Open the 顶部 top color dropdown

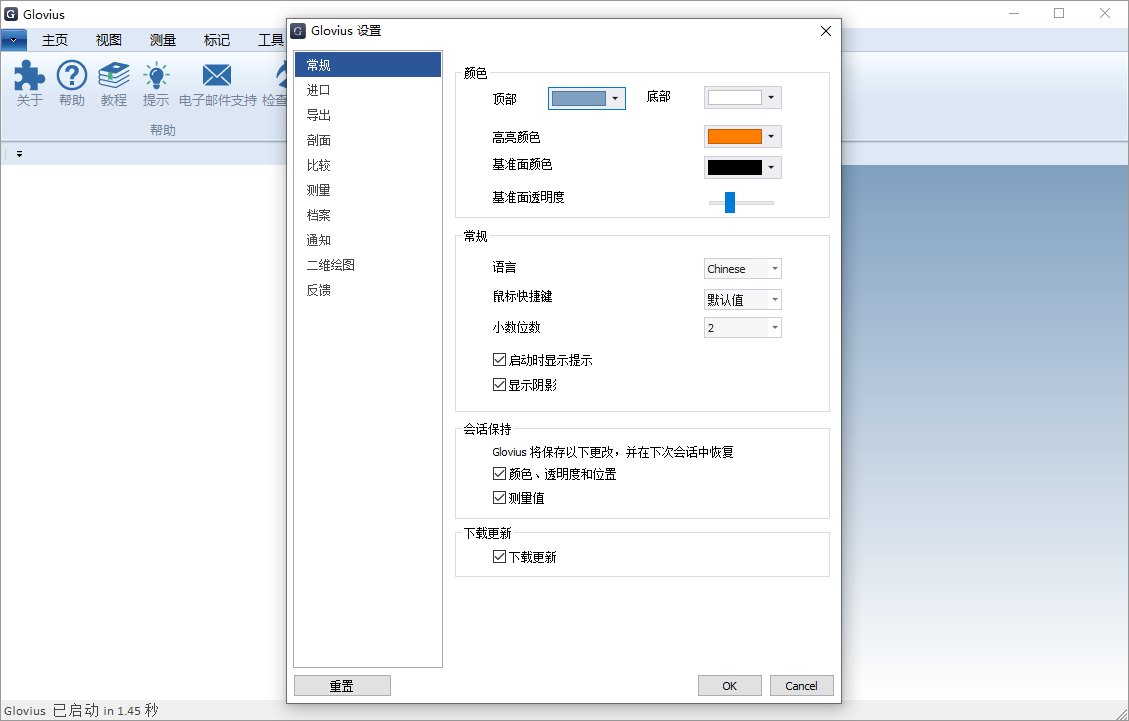[615, 99]
